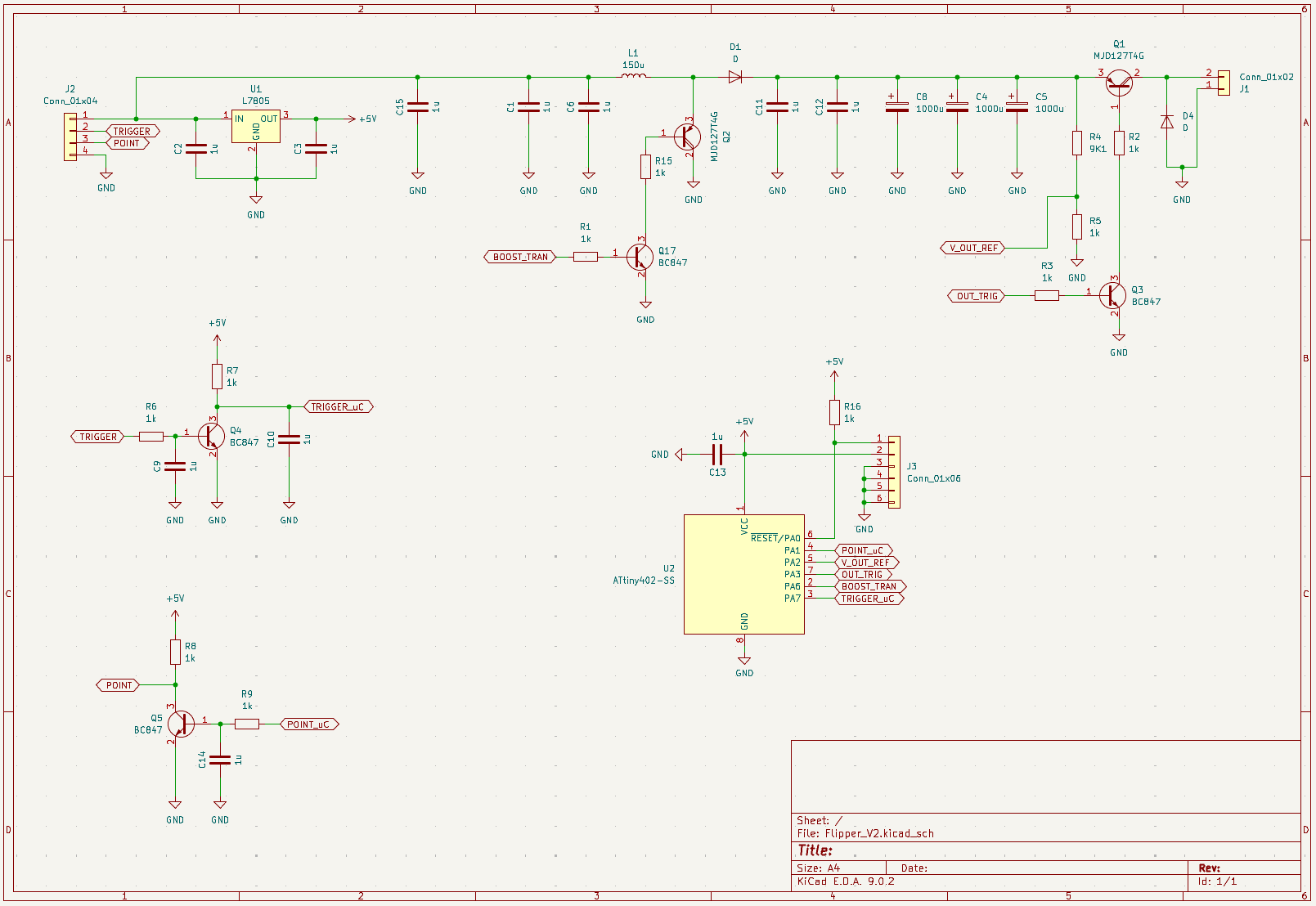Image resolution: width=1316 pixels, height=906 pixels.
Task: Click the V_OUT_REF label left of R5
Action: click(973, 248)
